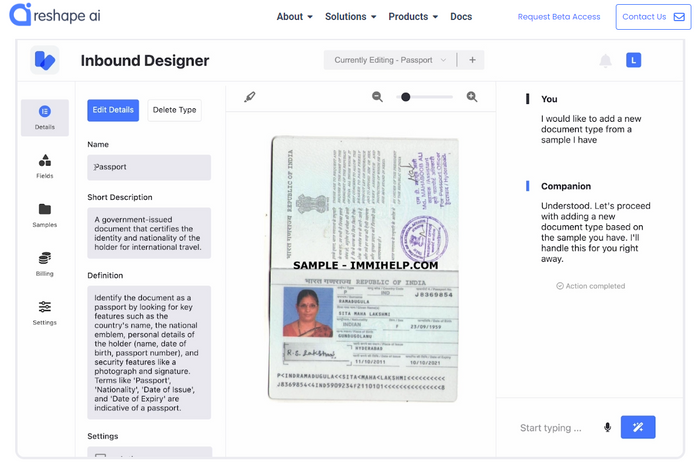Click the passport sample image
Viewport: 700px width, 470px height.
pyautogui.click(x=363, y=269)
